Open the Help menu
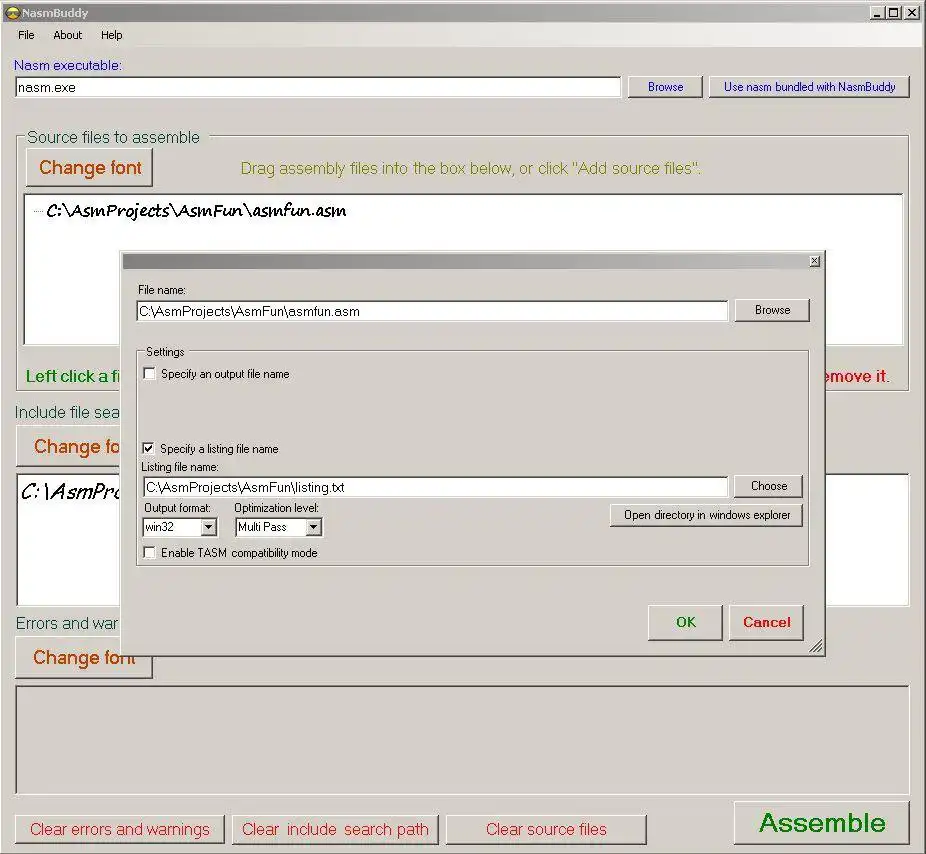926x854 pixels. point(112,35)
